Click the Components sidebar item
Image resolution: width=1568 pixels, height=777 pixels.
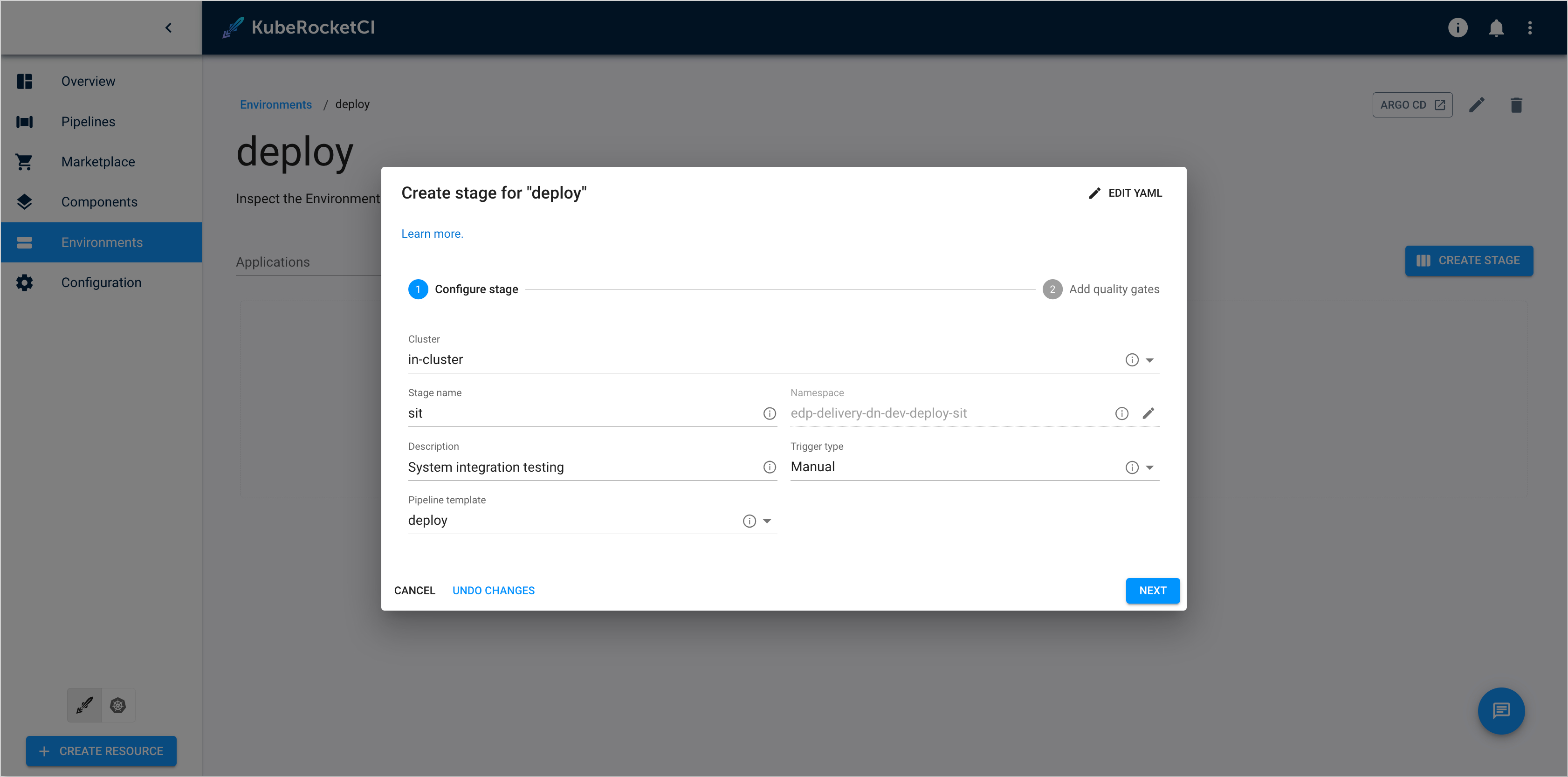pyautogui.click(x=100, y=201)
